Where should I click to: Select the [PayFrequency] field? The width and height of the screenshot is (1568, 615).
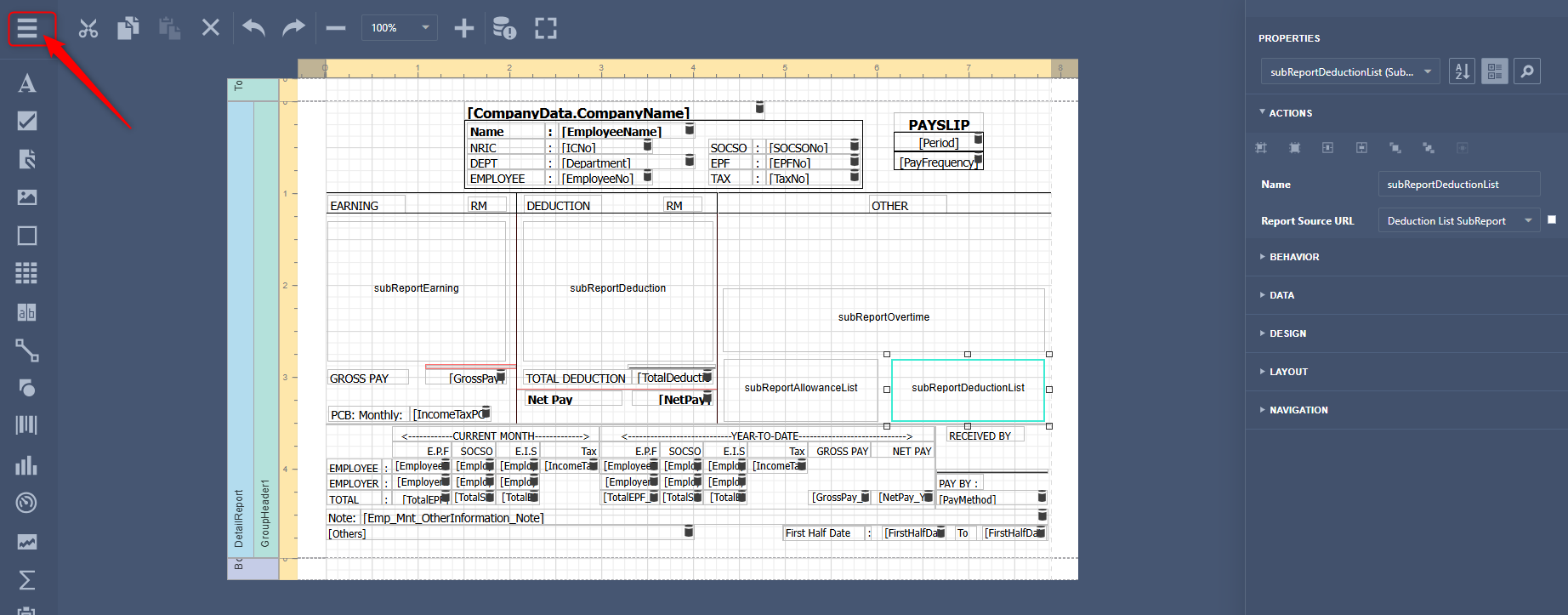click(939, 162)
